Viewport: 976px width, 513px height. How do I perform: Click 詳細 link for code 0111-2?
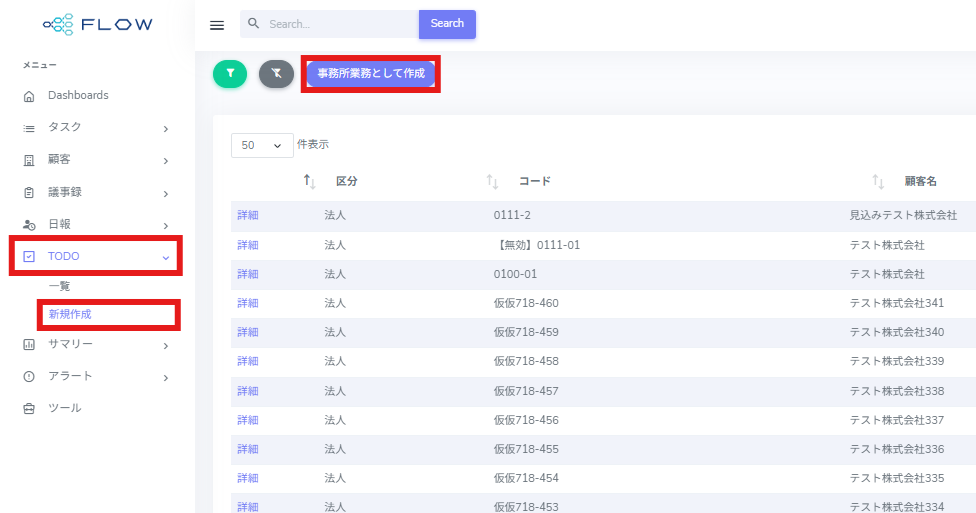[248, 215]
